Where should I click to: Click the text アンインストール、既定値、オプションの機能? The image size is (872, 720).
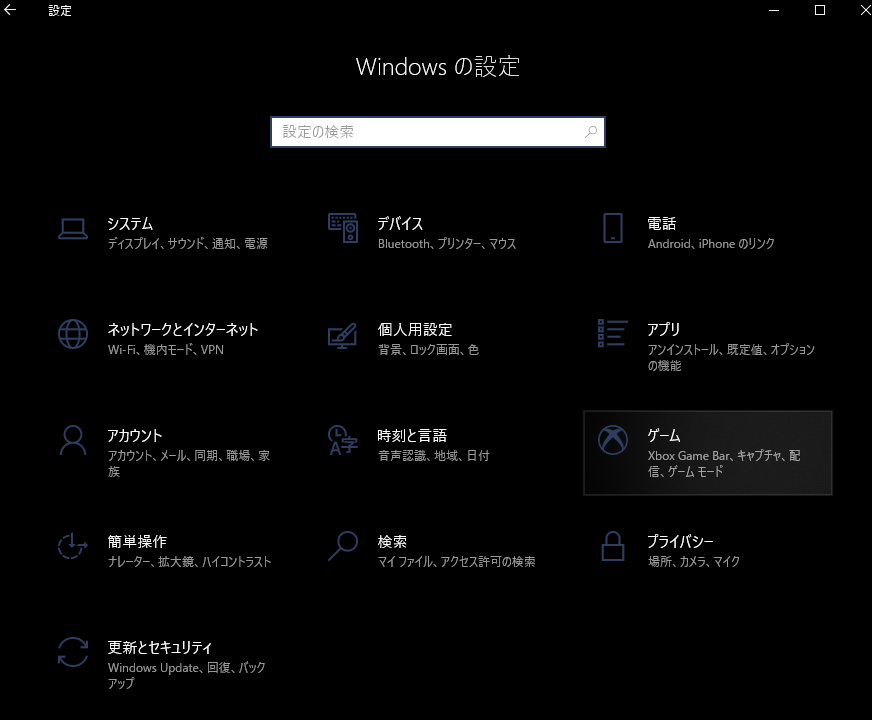(x=731, y=357)
